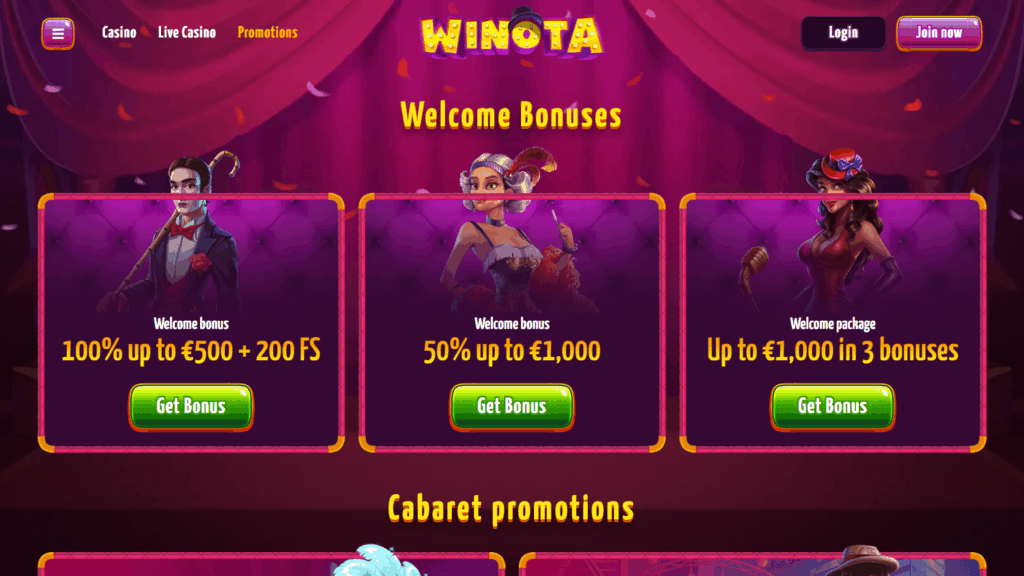
Task: Open the cabaret promotion card with the brown hat
Action: [752, 564]
